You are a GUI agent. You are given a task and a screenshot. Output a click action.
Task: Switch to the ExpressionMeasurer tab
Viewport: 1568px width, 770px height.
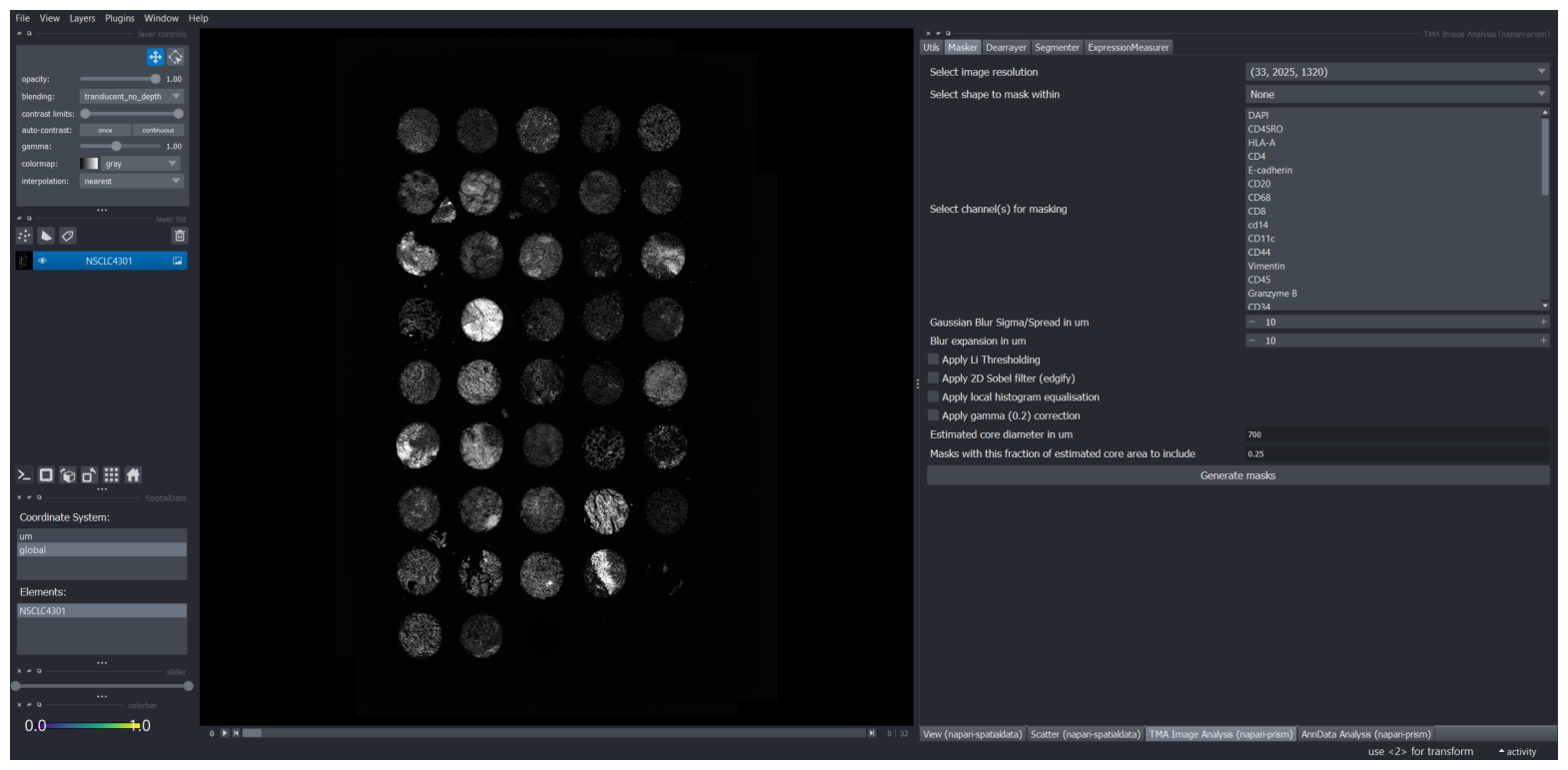coord(1128,47)
